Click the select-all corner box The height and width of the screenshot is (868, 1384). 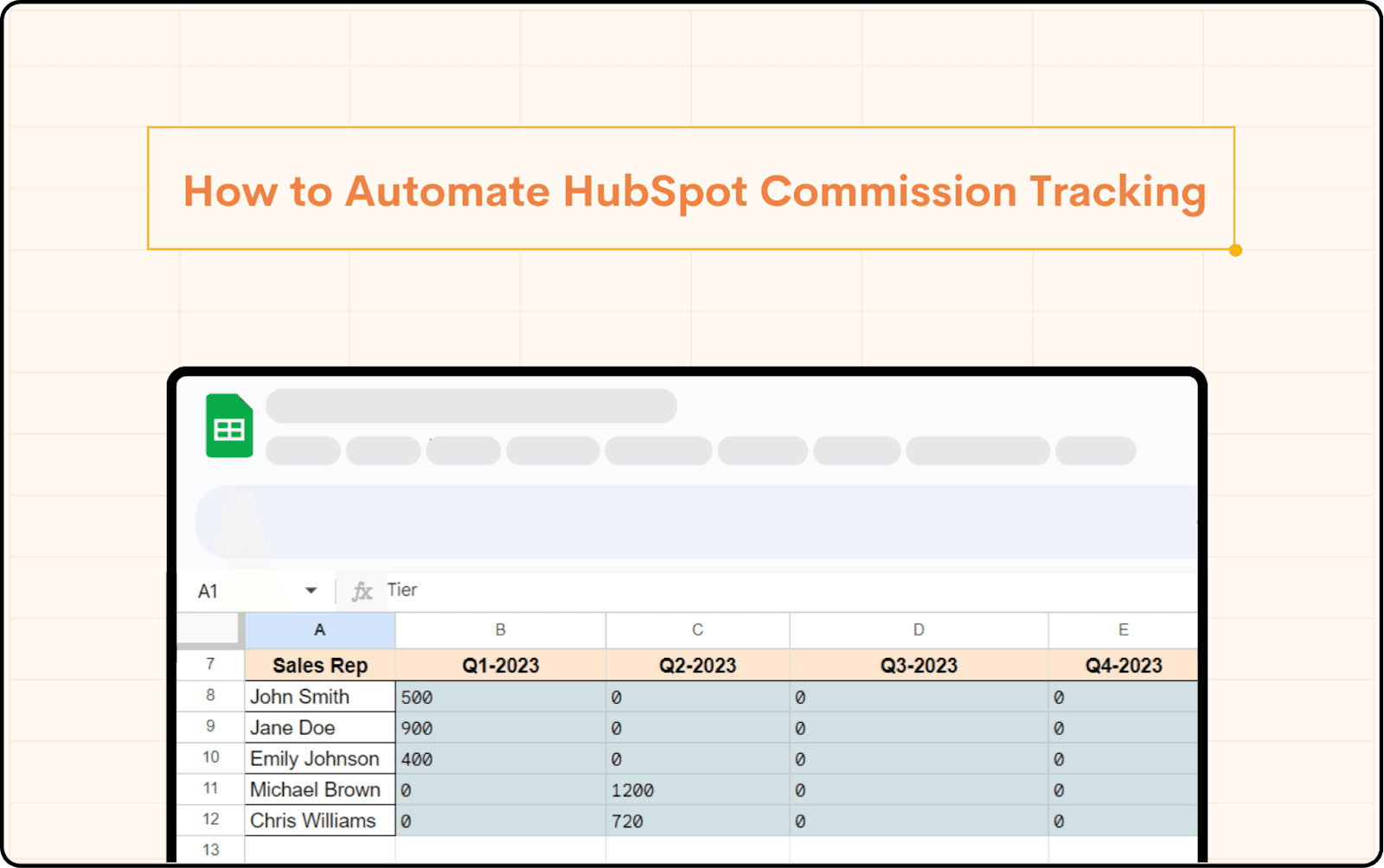pyautogui.click(x=210, y=629)
